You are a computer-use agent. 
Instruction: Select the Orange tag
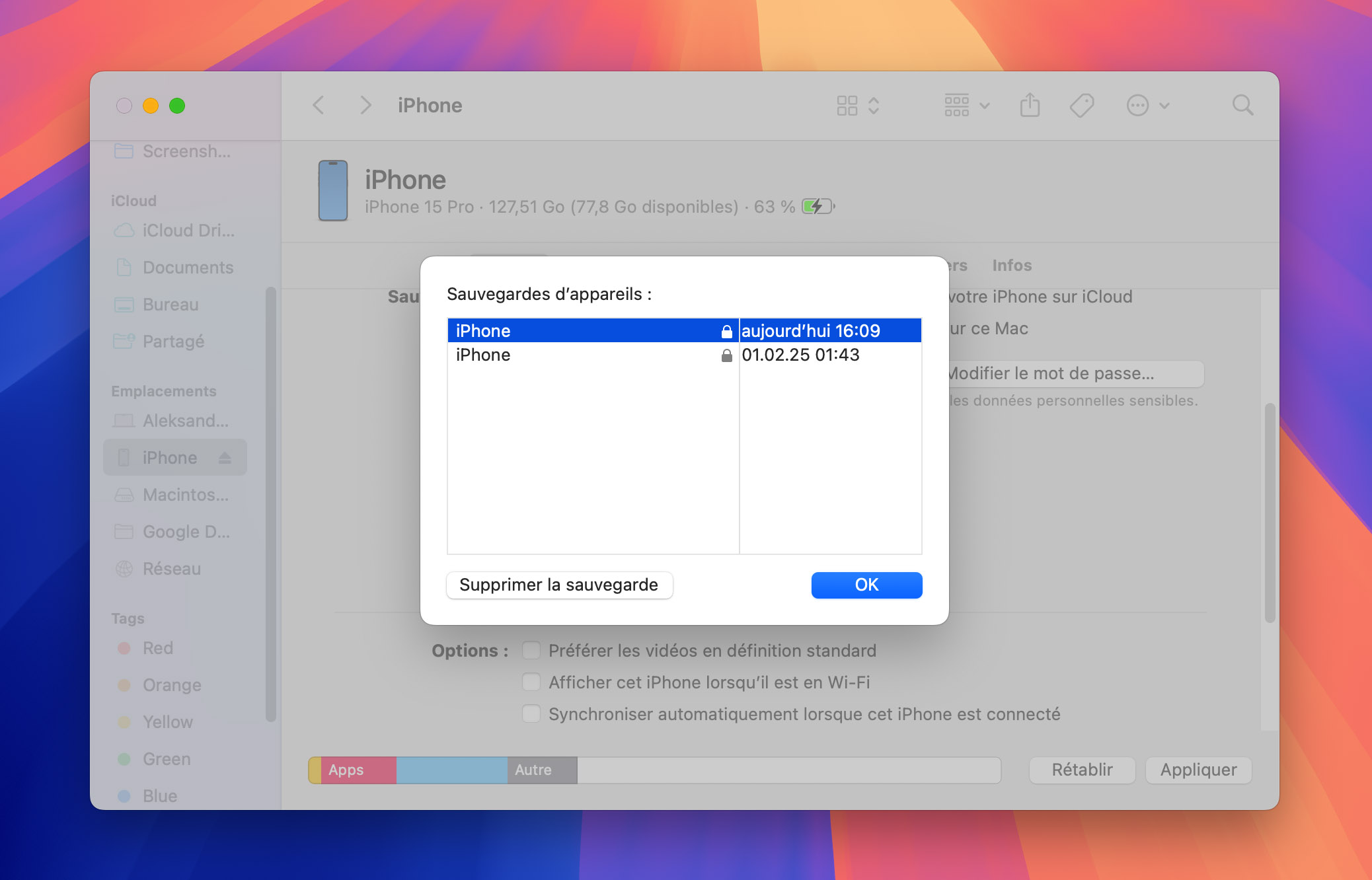(175, 685)
